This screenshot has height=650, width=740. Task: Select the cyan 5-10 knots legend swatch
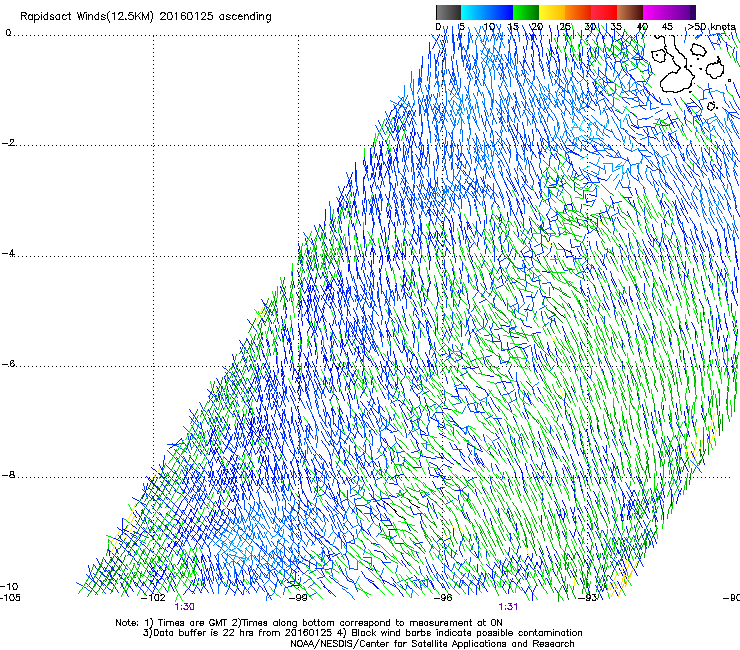pyautogui.click(x=474, y=12)
